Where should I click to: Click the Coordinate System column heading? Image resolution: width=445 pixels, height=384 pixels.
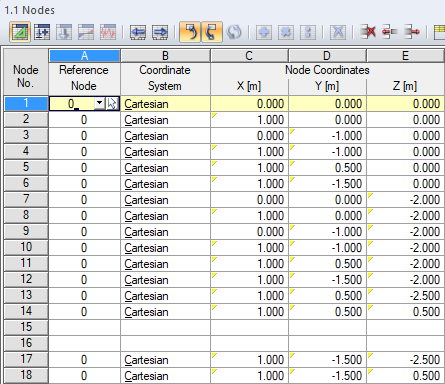coord(165,78)
